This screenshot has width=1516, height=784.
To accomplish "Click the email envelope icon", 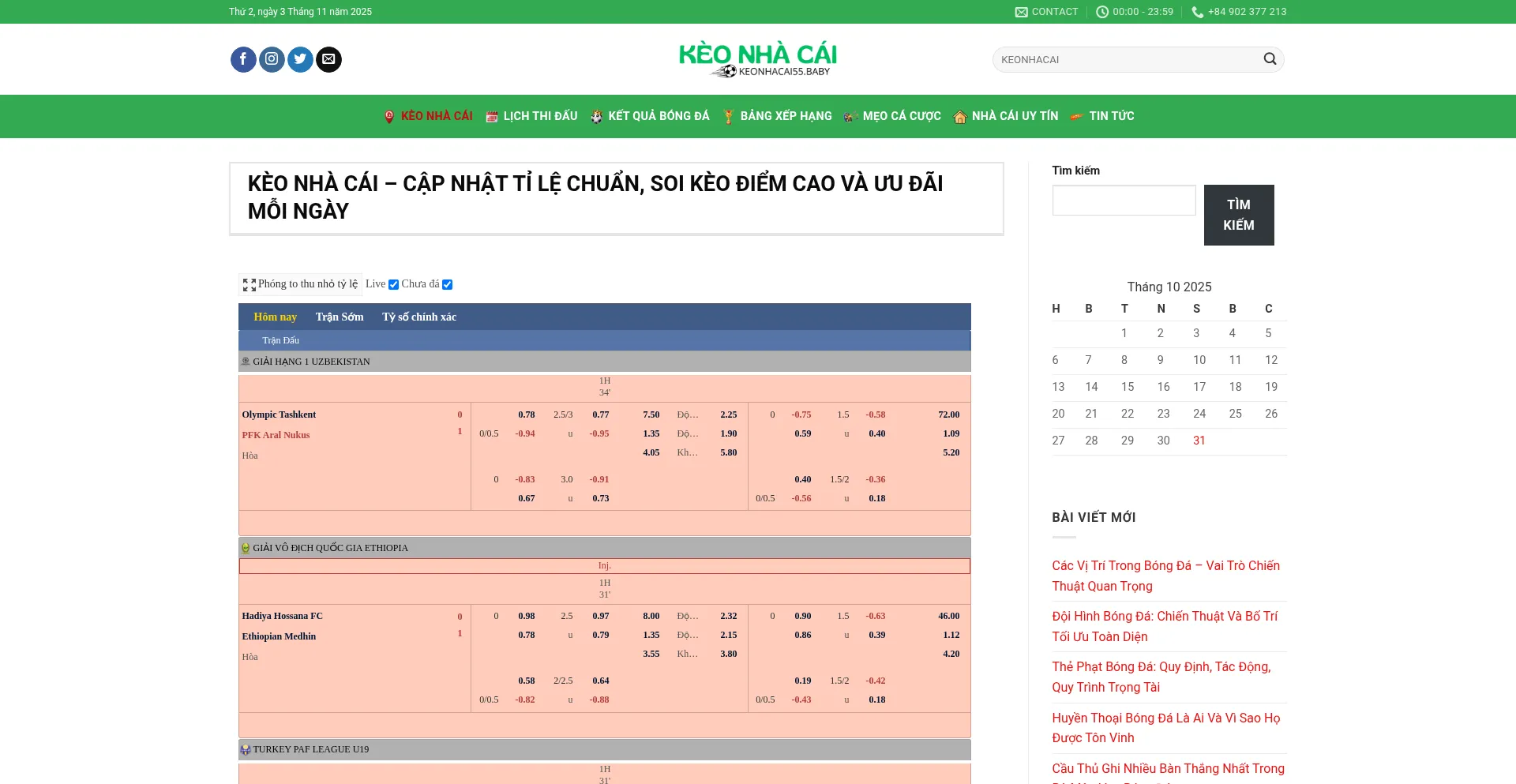I will (328, 59).
